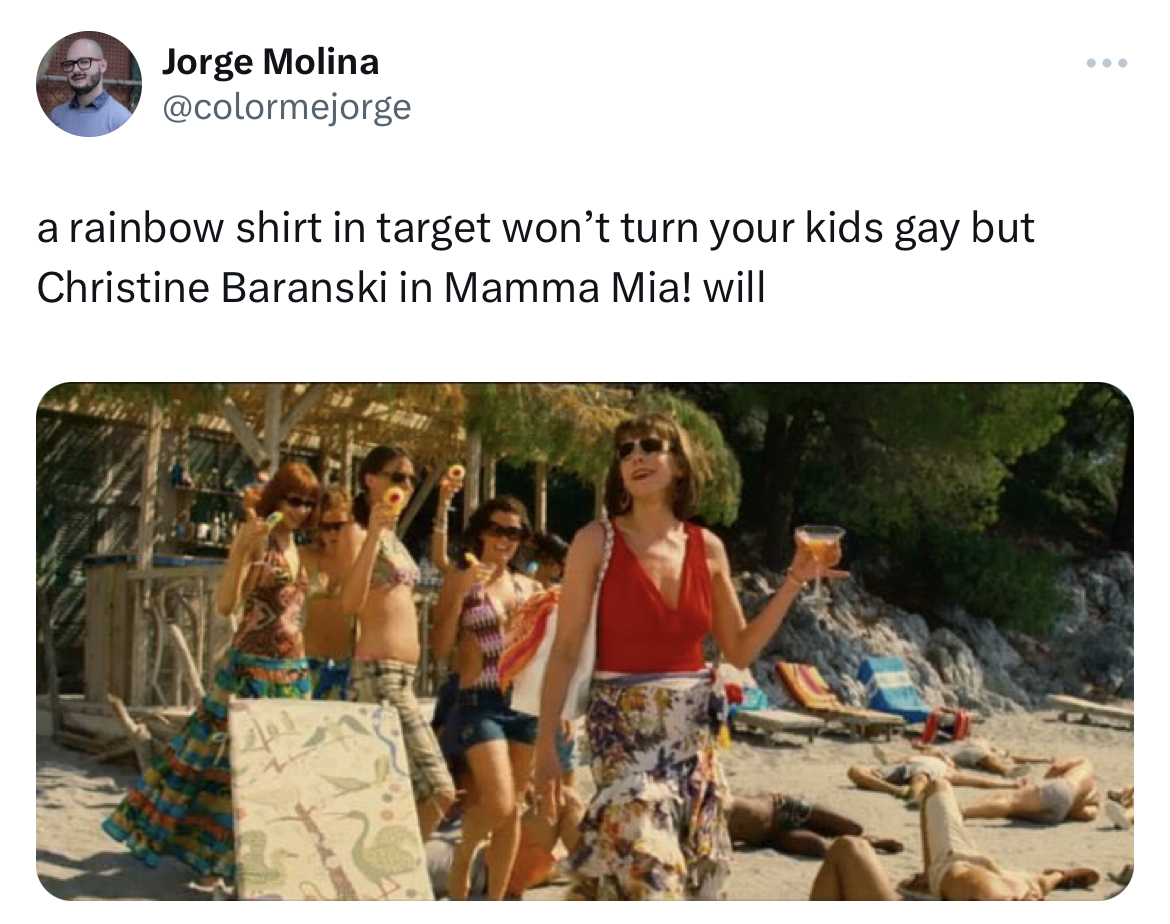
Task: Click the words "Christine Baranski" in the tweet
Action: [212, 287]
